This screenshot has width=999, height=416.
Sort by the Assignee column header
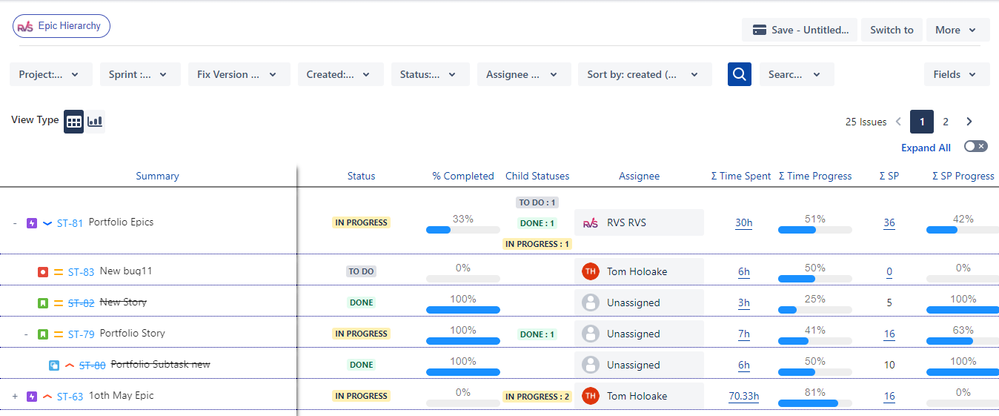639,176
